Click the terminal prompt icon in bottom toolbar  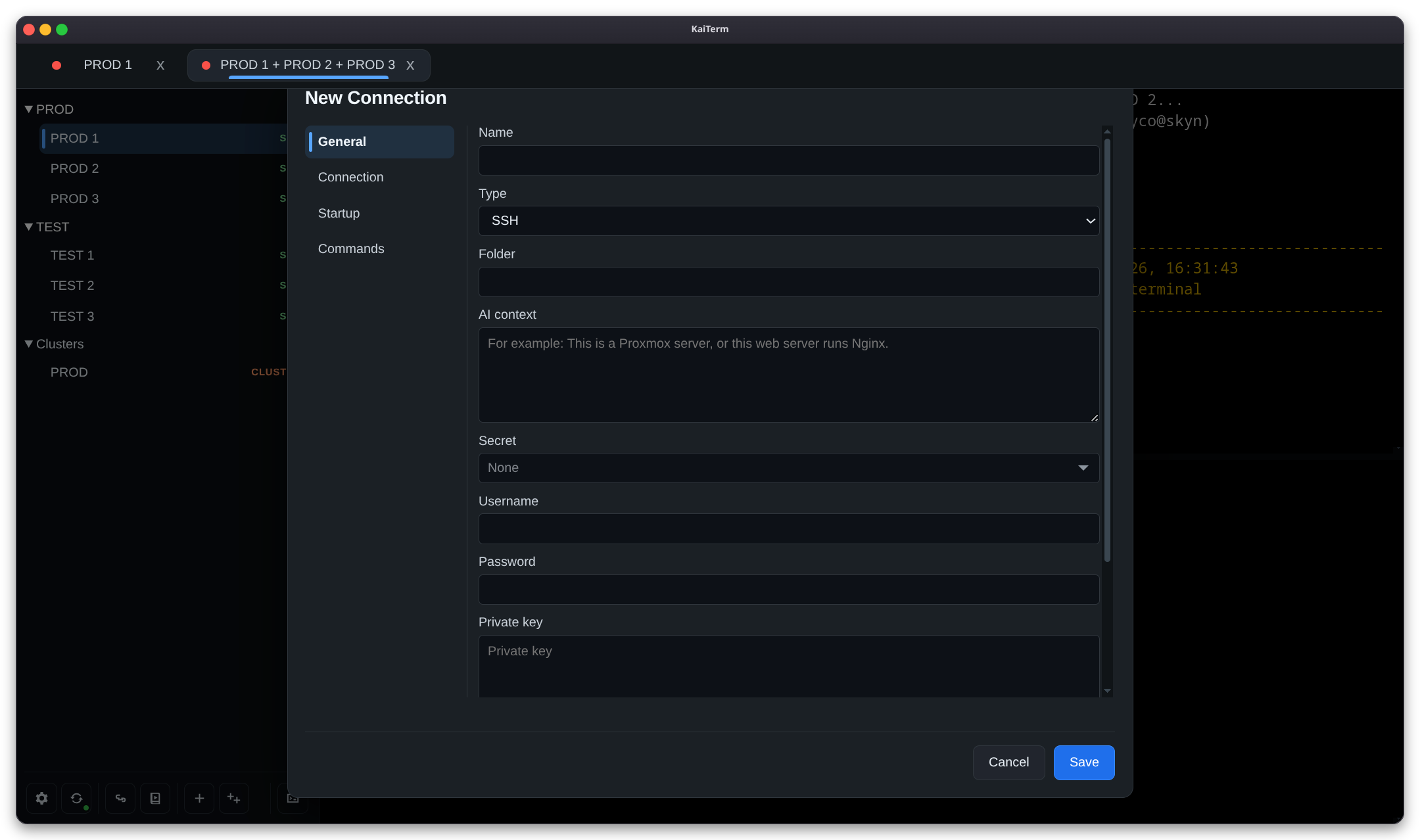pyautogui.click(x=293, y=798)
